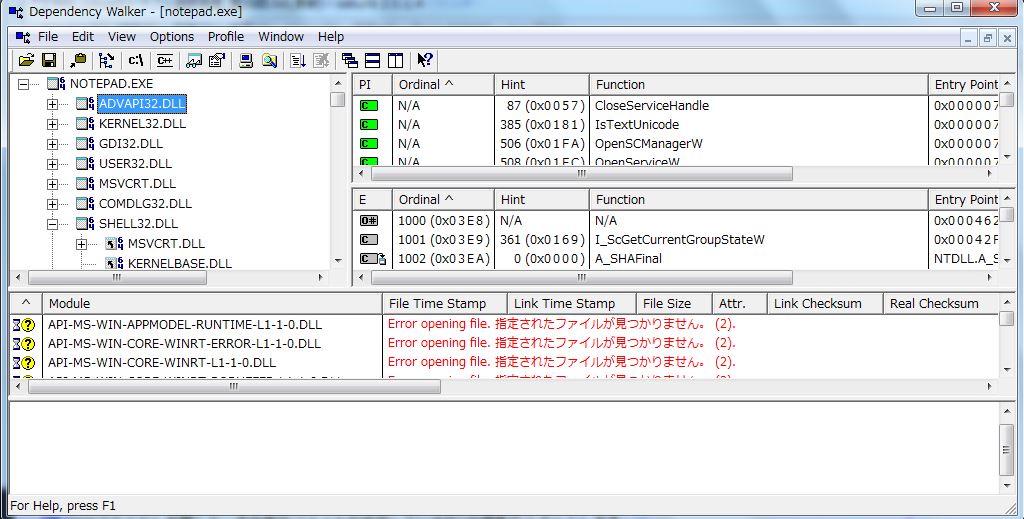This screenshot has width=1024, height=519.
Task: Expand the KERNEL32.DLL tree node
Action: 53,124
